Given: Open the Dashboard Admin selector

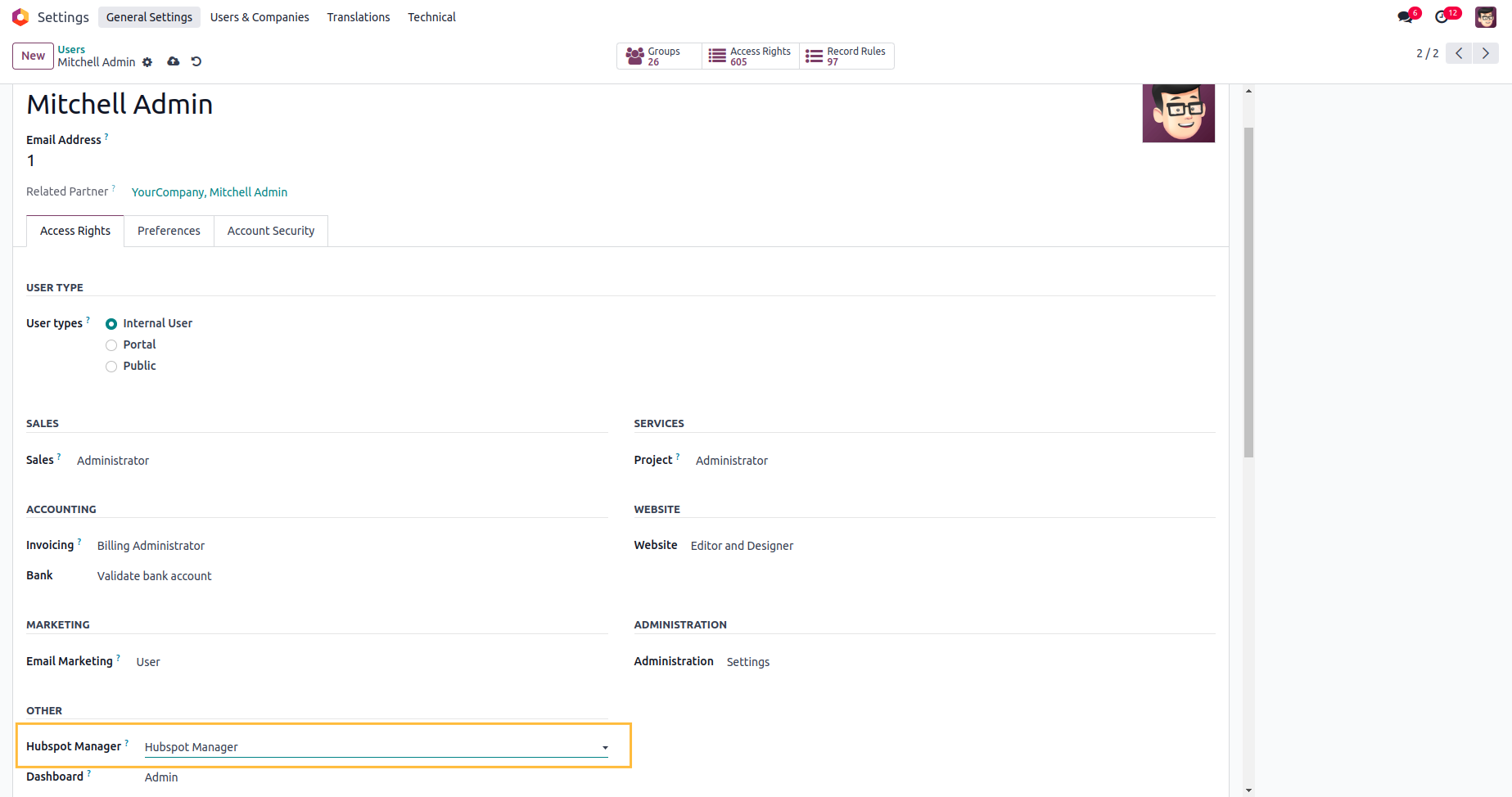Looking at the screenshot, I should (x=161, y=777).
